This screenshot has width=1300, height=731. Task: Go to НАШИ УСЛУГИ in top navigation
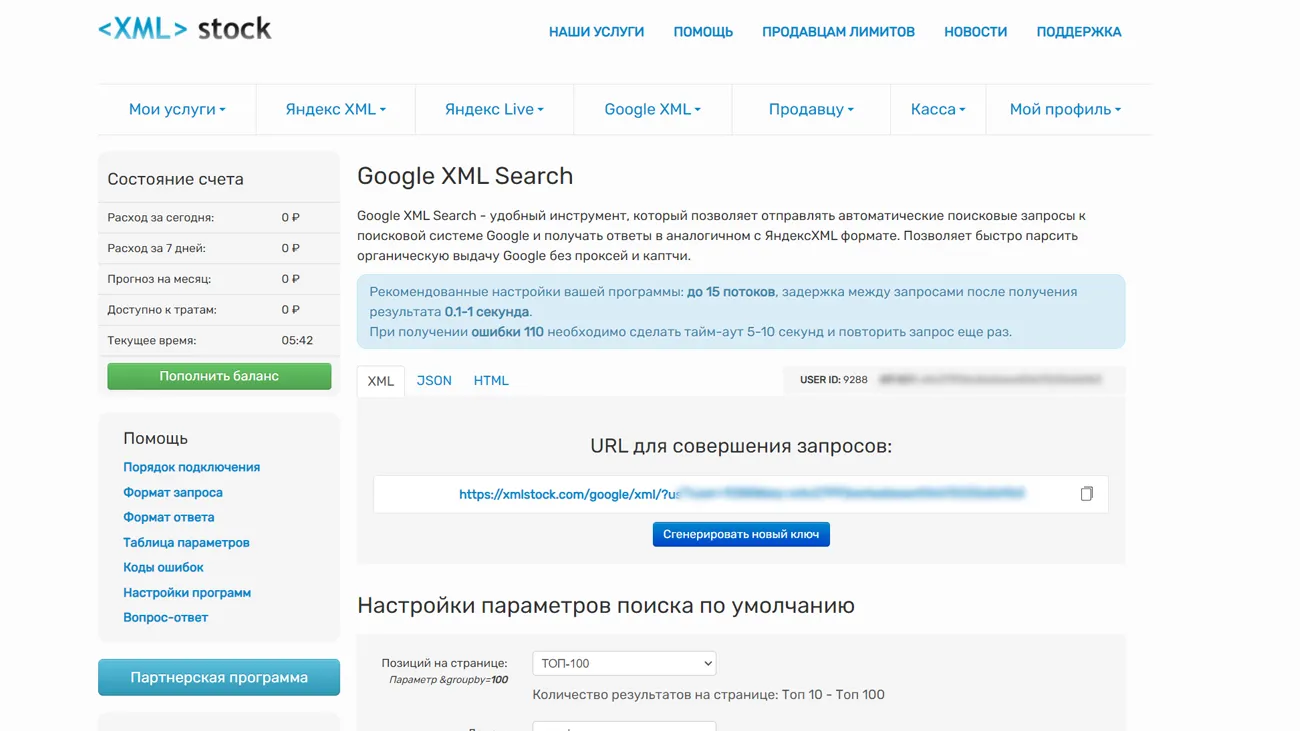coord(596,32)
